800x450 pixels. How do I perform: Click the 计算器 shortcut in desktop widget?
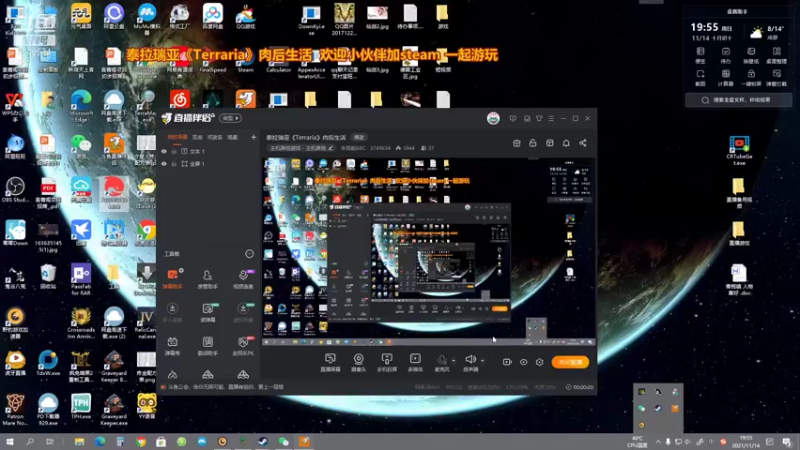[726, 78]
